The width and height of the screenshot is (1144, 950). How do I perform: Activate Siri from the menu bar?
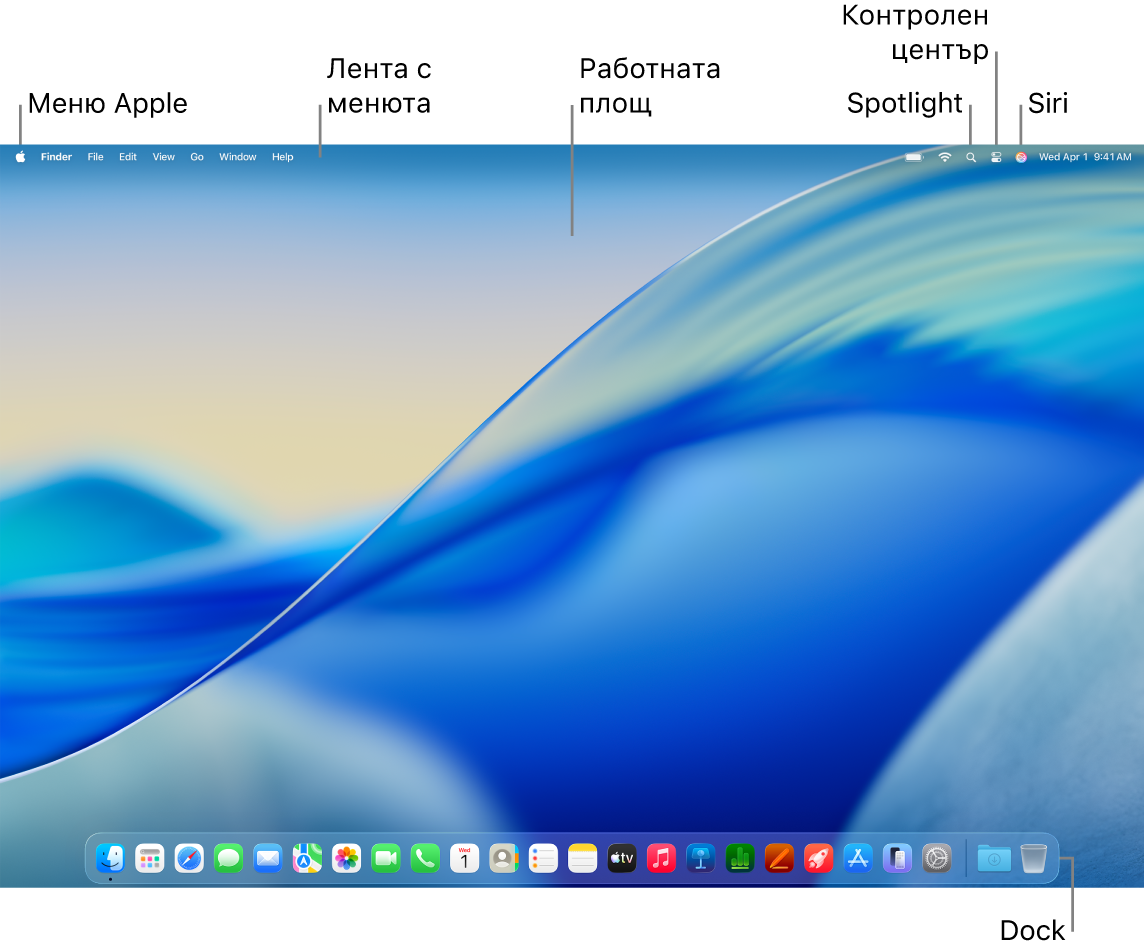[1021, 157]
